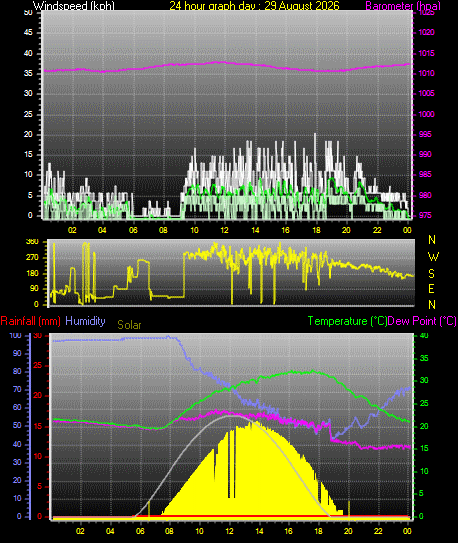Click the '60' humidity axis value
Screen dimensions: 458x543
pyautogui.click(x=17, y=408)
